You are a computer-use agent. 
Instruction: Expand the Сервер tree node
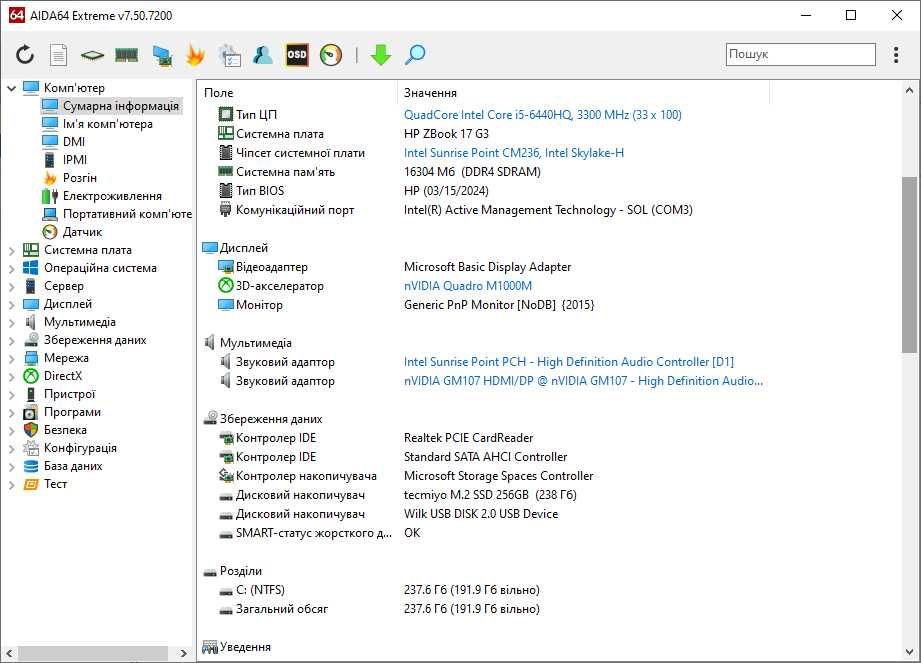pos(11,287)
